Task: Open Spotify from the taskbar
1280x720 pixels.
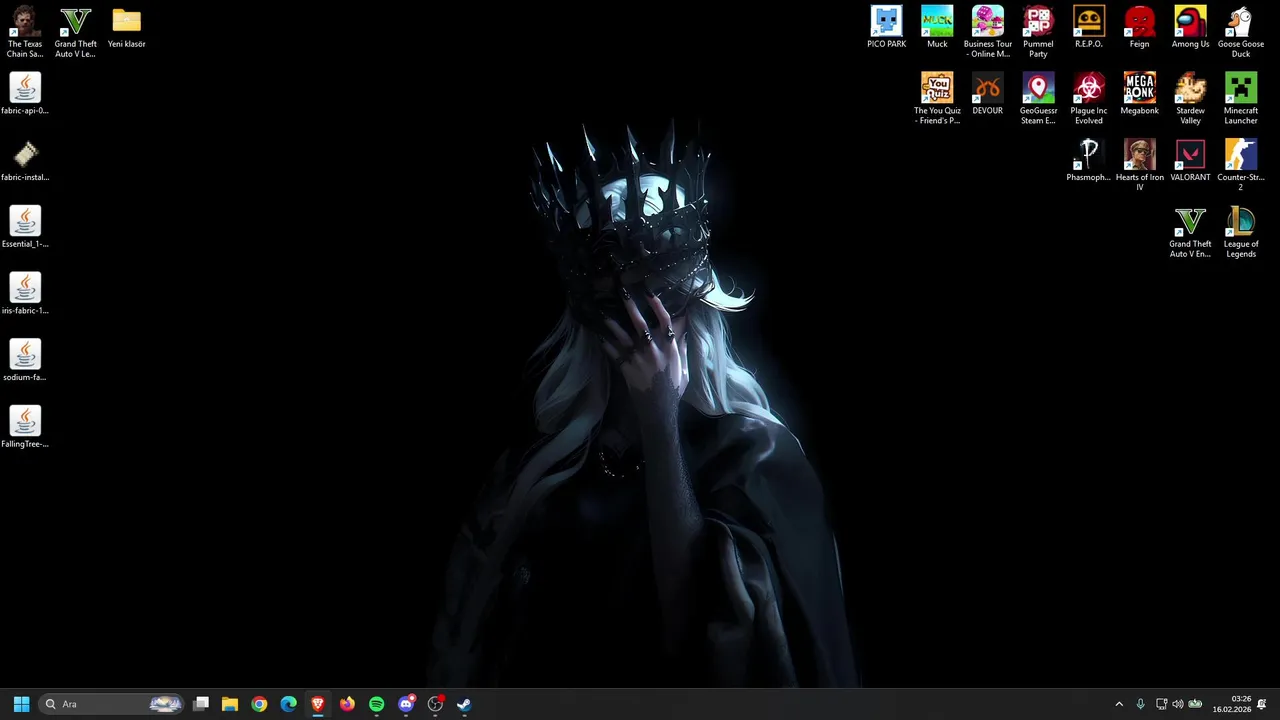Action: pyautogui.click(x=376, y=704)
